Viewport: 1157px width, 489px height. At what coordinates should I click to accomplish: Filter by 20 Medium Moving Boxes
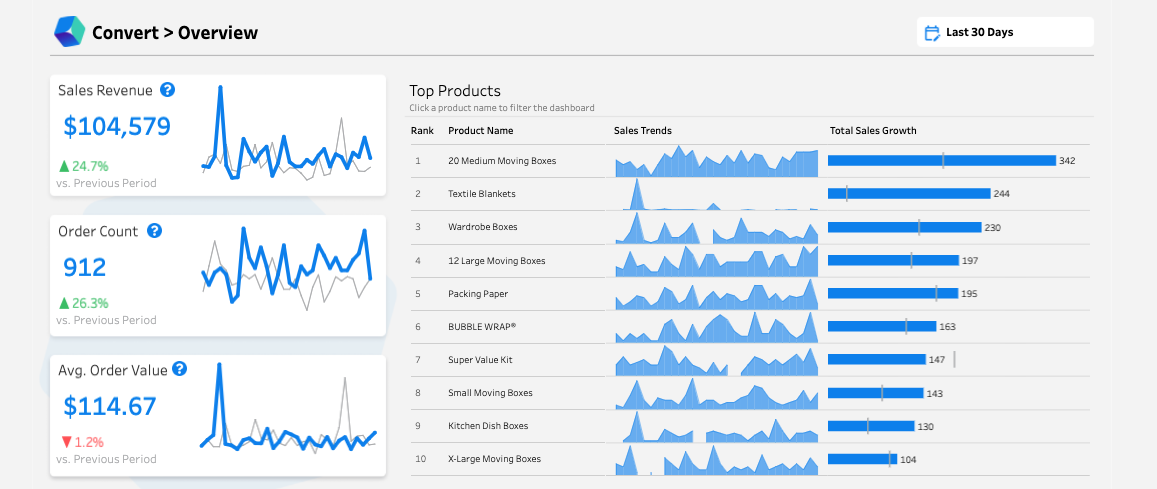[502, 161]
